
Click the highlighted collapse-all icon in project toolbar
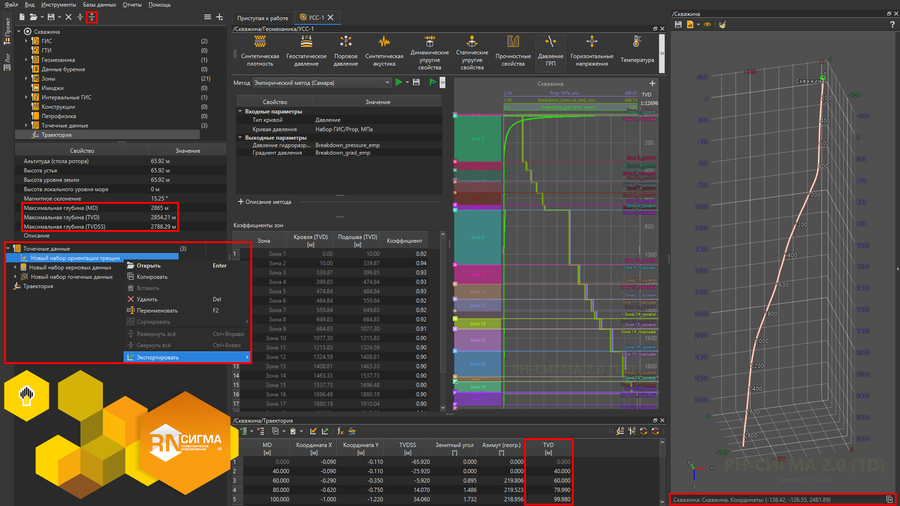92,17
